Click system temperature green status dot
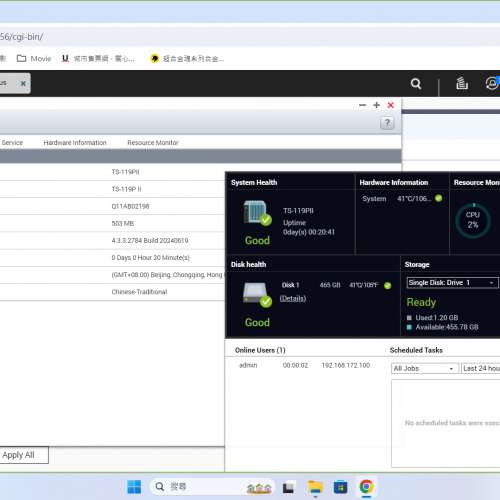500x500 pixels. 439,198
